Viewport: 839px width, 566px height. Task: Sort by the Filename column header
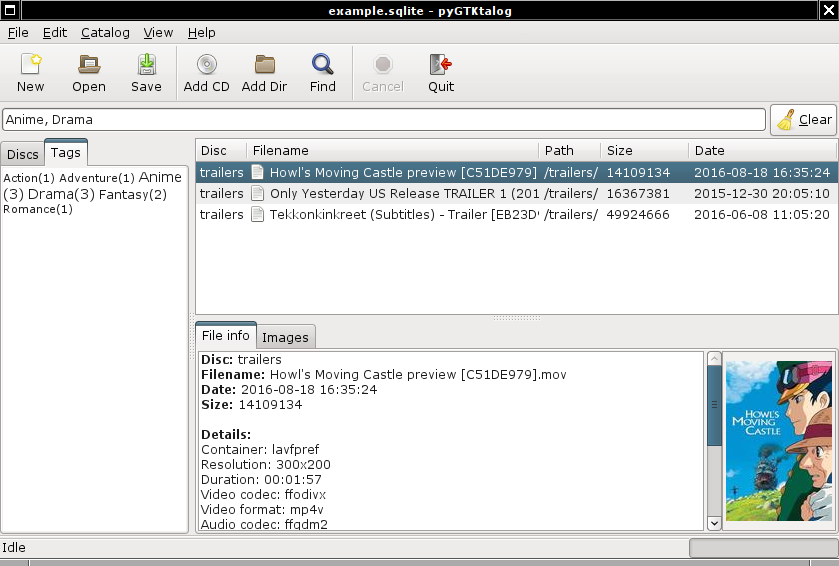392,150
